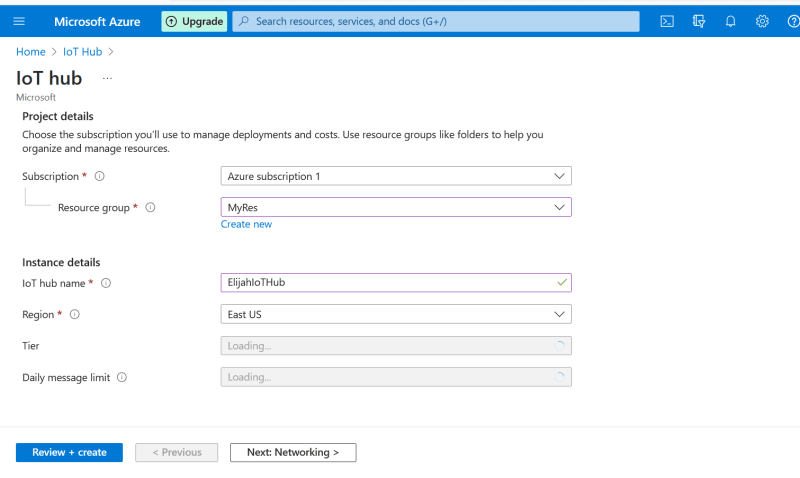
Task: Click the Review + create button
Action: pyautogui.click(x=69, y=452)
